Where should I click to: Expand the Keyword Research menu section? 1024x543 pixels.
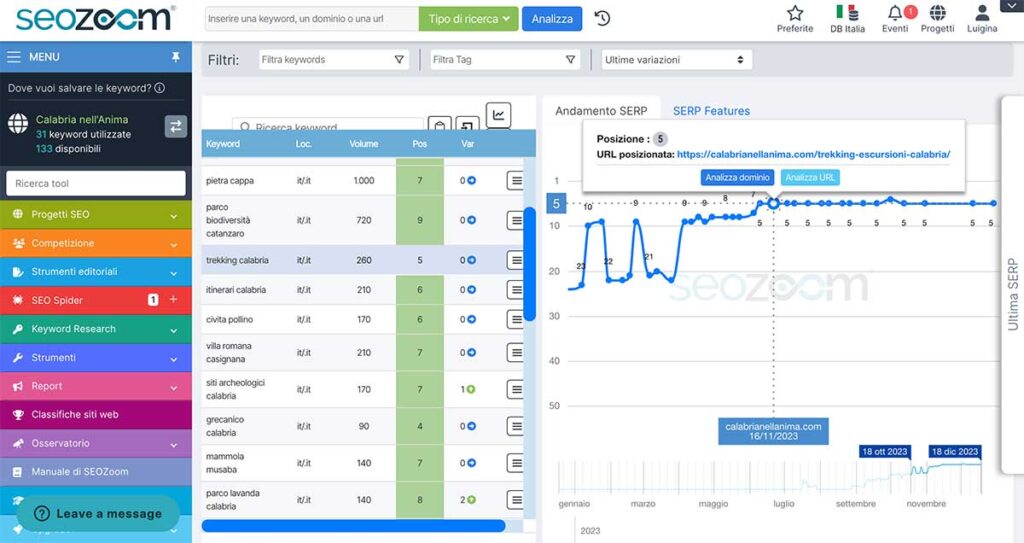click(x=96, y=329)
